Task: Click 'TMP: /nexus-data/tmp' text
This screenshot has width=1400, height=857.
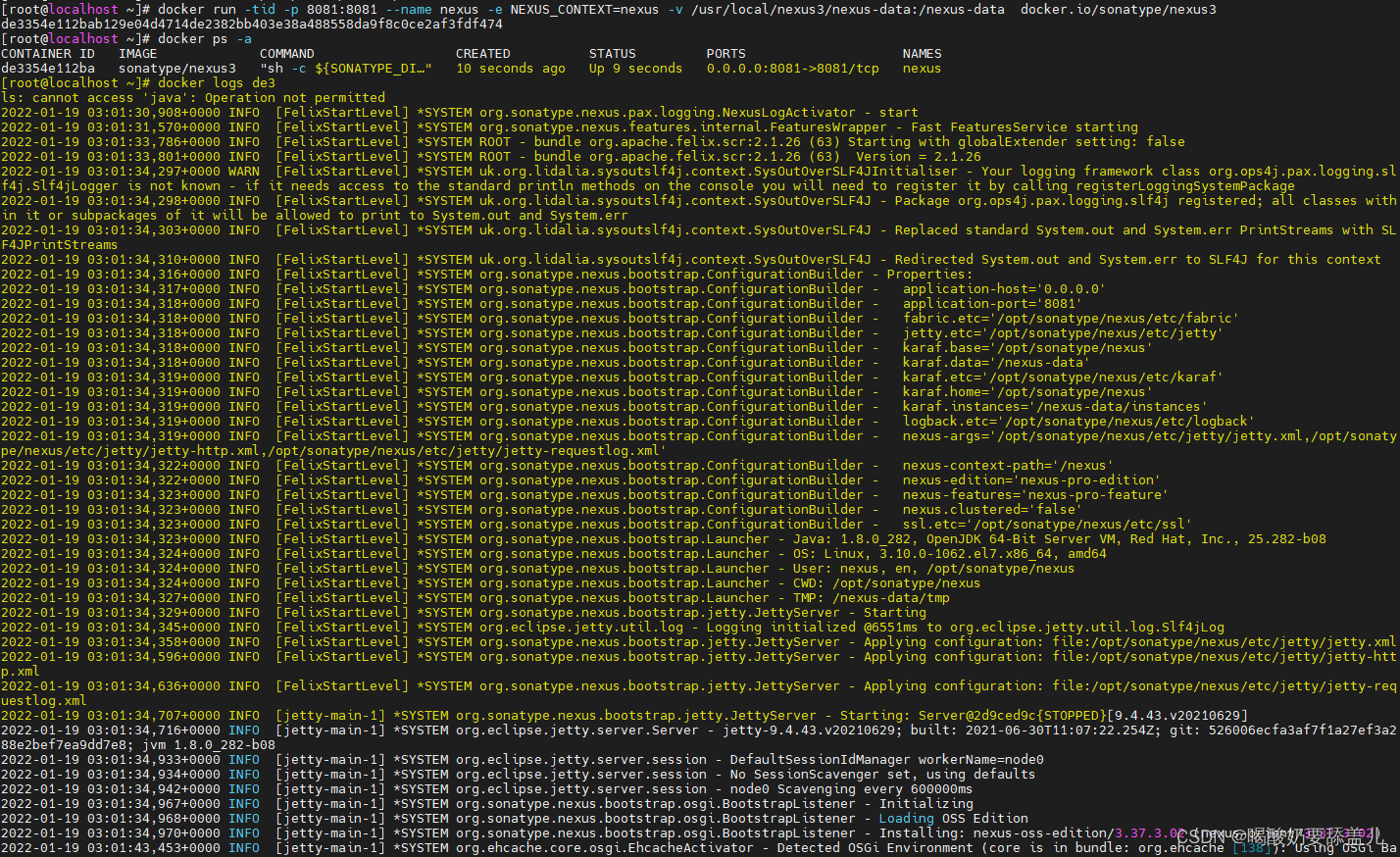Action: click(x=872, y=598)
